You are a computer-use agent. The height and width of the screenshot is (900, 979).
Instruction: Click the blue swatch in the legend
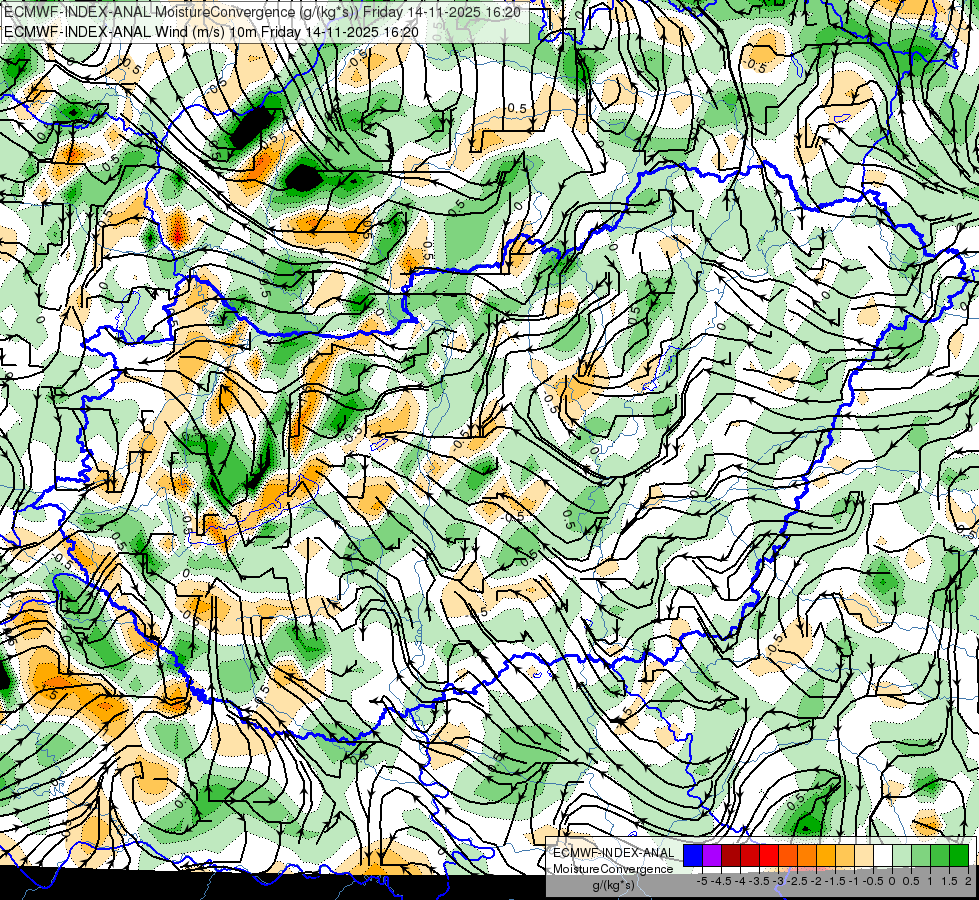coord(693,855)
